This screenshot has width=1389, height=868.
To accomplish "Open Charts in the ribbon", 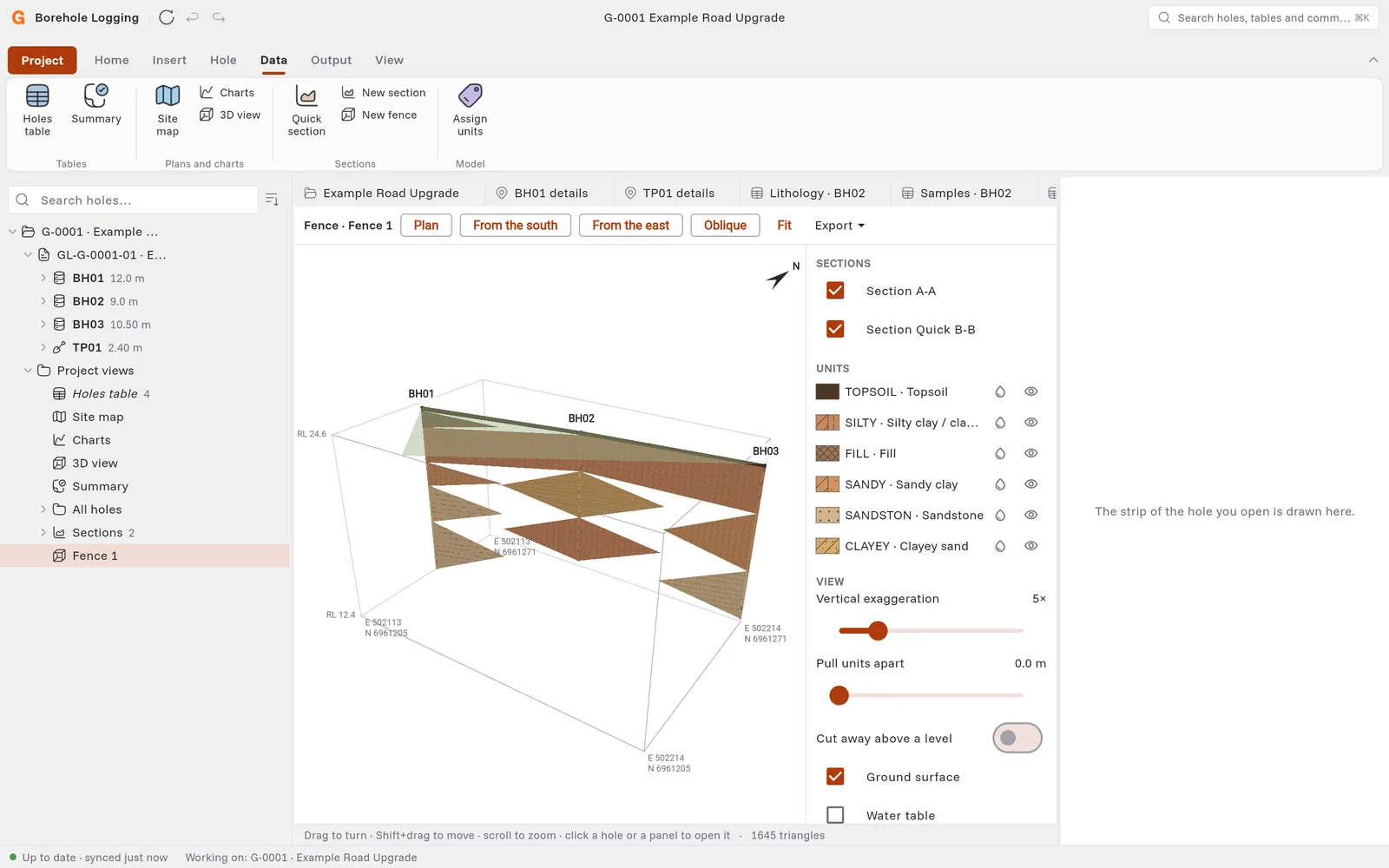I will pyautogui.click(x=227, y=92).
